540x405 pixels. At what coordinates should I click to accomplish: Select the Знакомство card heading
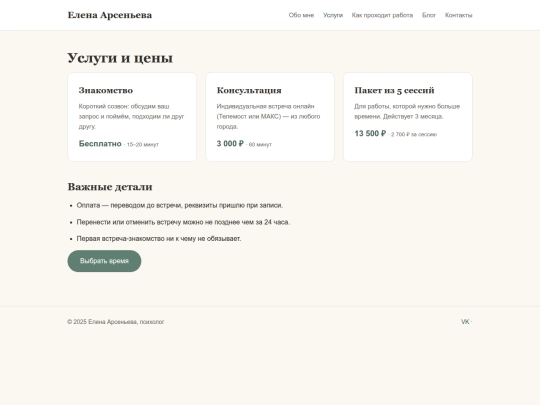coord(106,90)
